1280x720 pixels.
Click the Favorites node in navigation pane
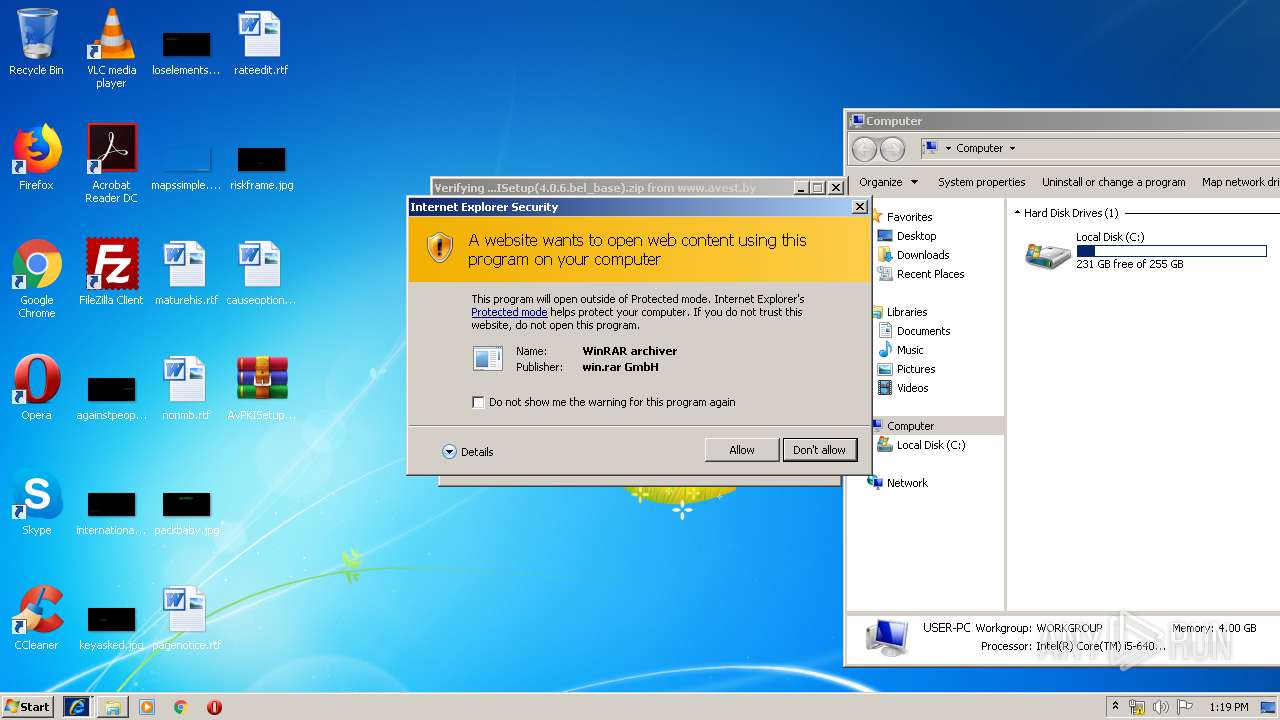[909, 217]
